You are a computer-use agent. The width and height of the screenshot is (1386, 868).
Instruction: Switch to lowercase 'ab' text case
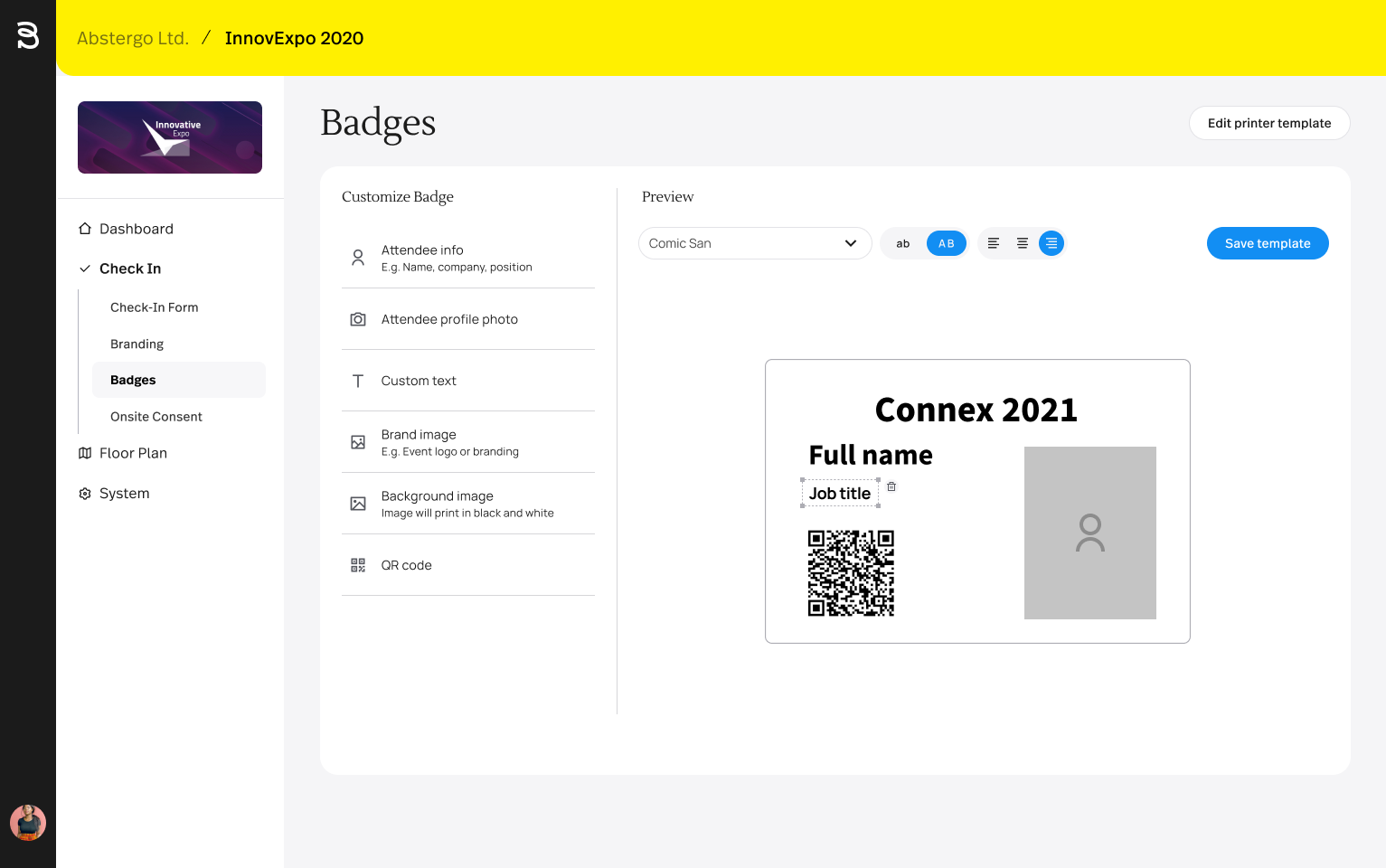point(903,243)
